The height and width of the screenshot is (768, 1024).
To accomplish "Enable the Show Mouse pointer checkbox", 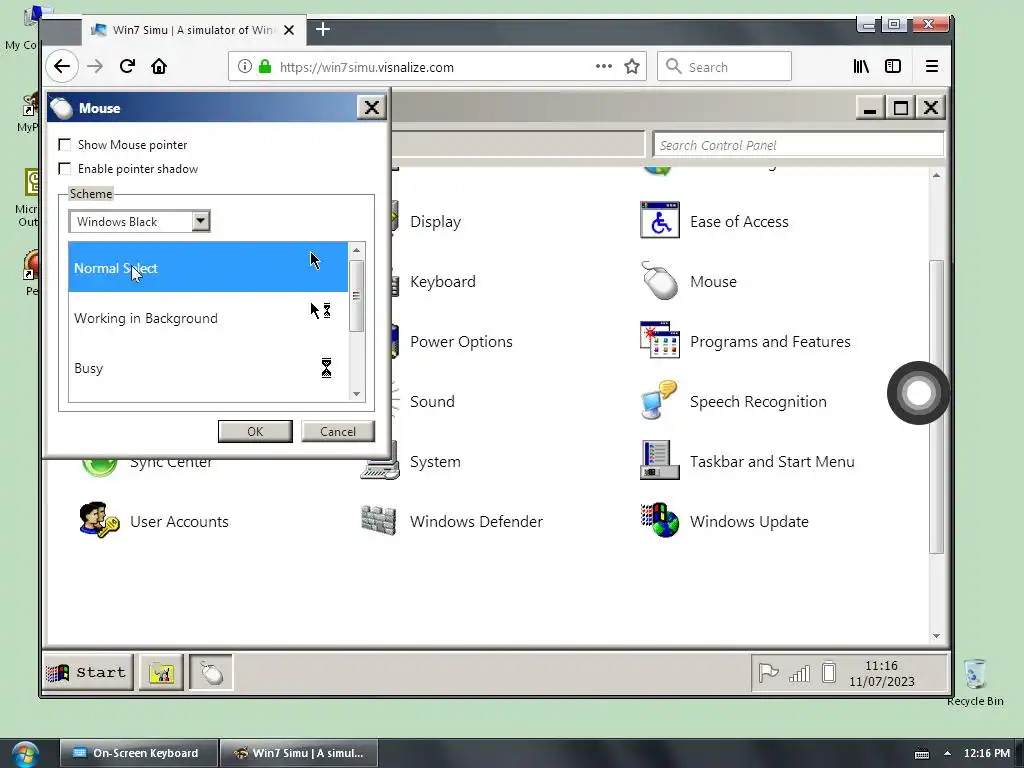I will [65, 144].
